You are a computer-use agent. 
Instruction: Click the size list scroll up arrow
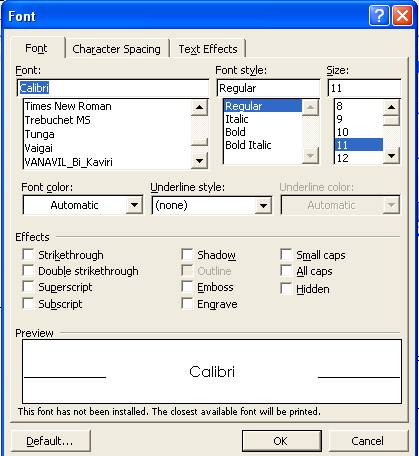click(391, 107)
